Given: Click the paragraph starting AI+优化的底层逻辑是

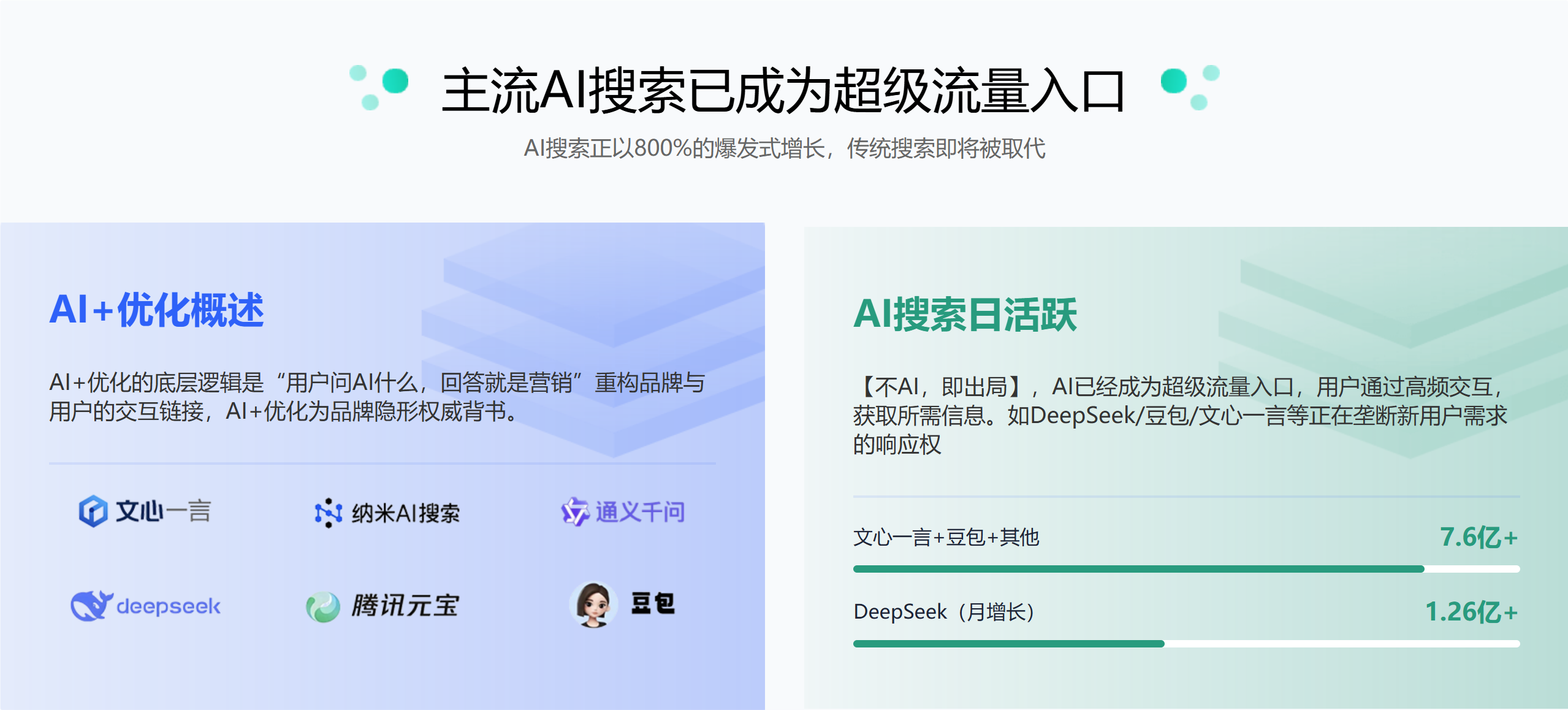Looking at the screenshot, I should 377,397.
